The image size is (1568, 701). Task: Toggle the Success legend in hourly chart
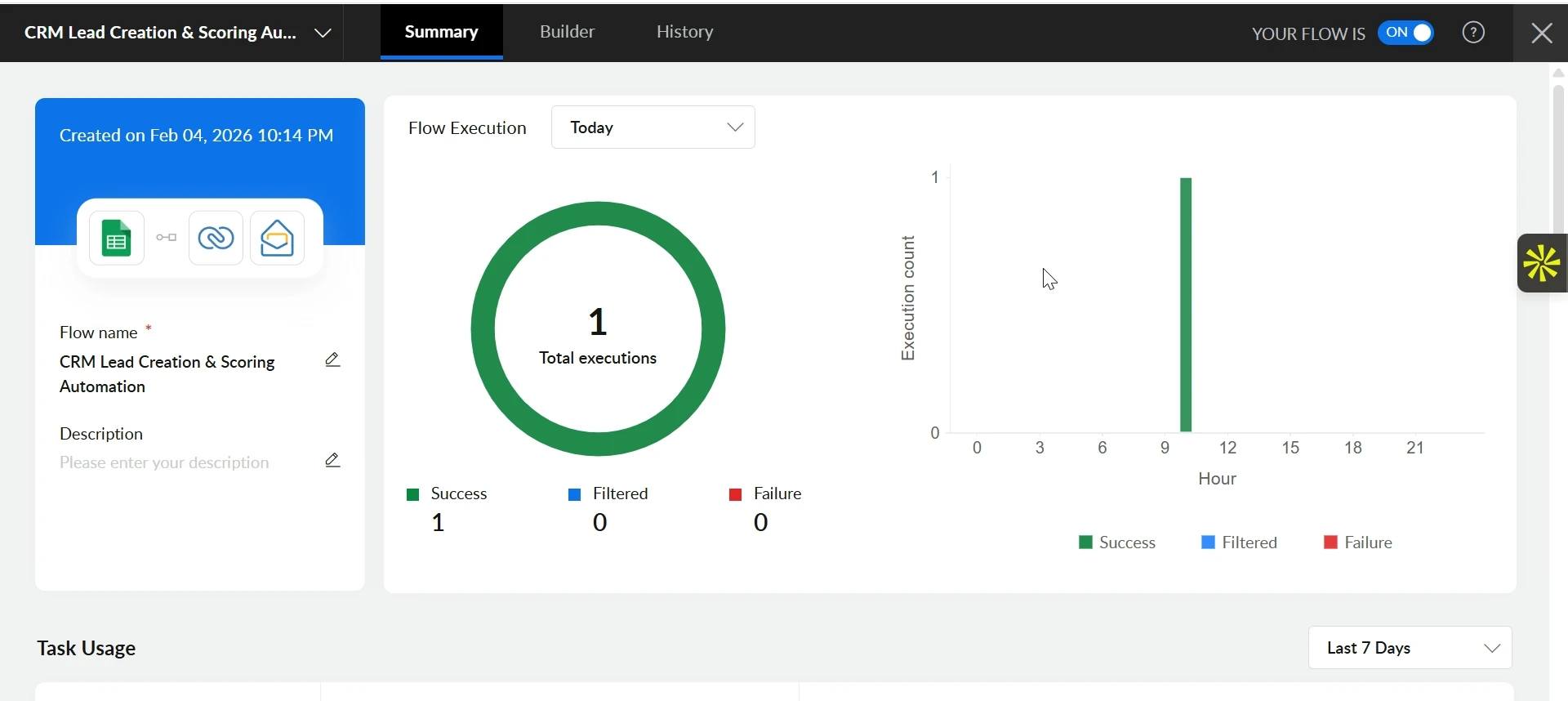click(x=1116, y=543)
